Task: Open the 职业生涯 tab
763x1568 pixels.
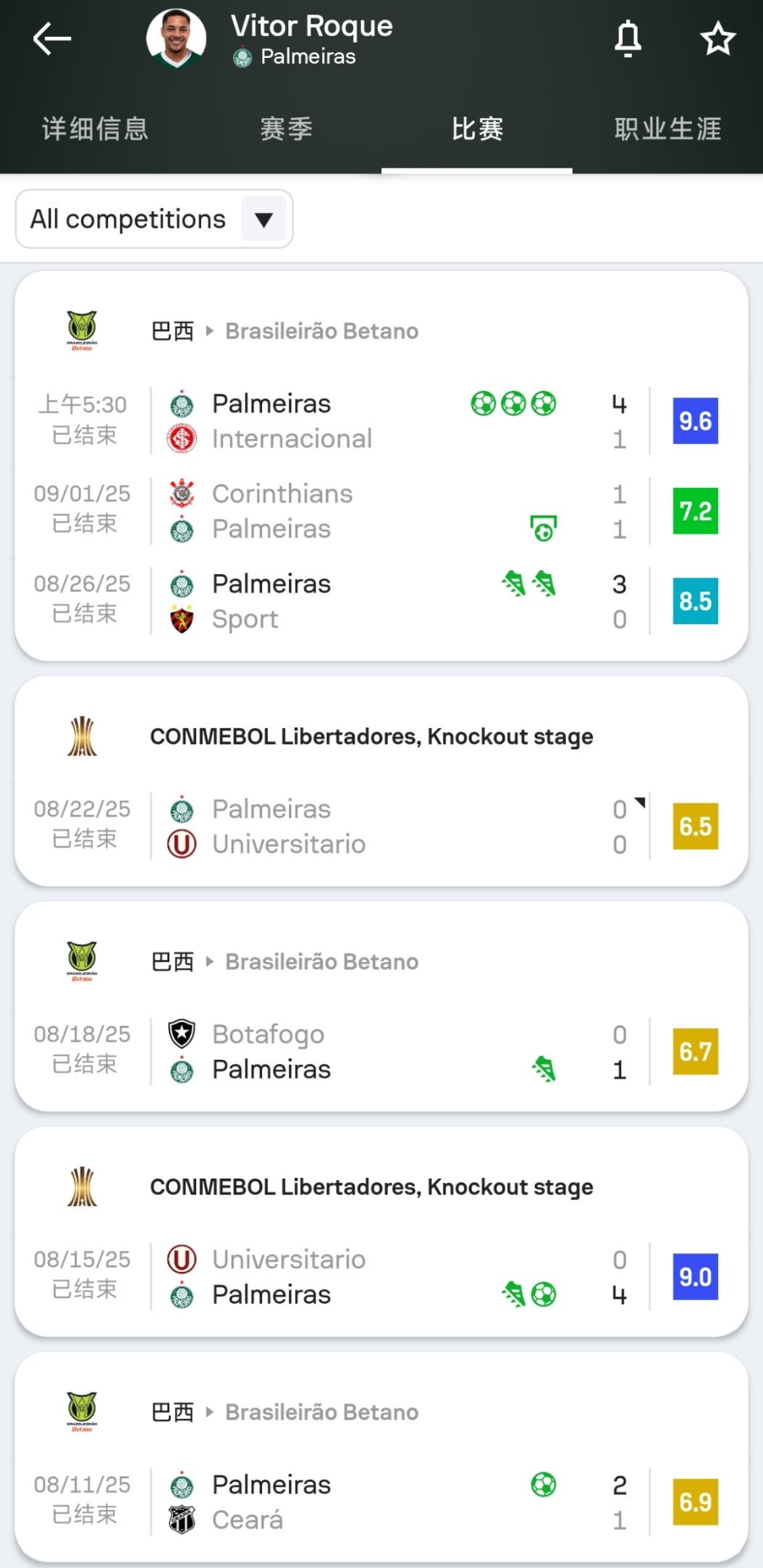Action: (x=667, y=129)
